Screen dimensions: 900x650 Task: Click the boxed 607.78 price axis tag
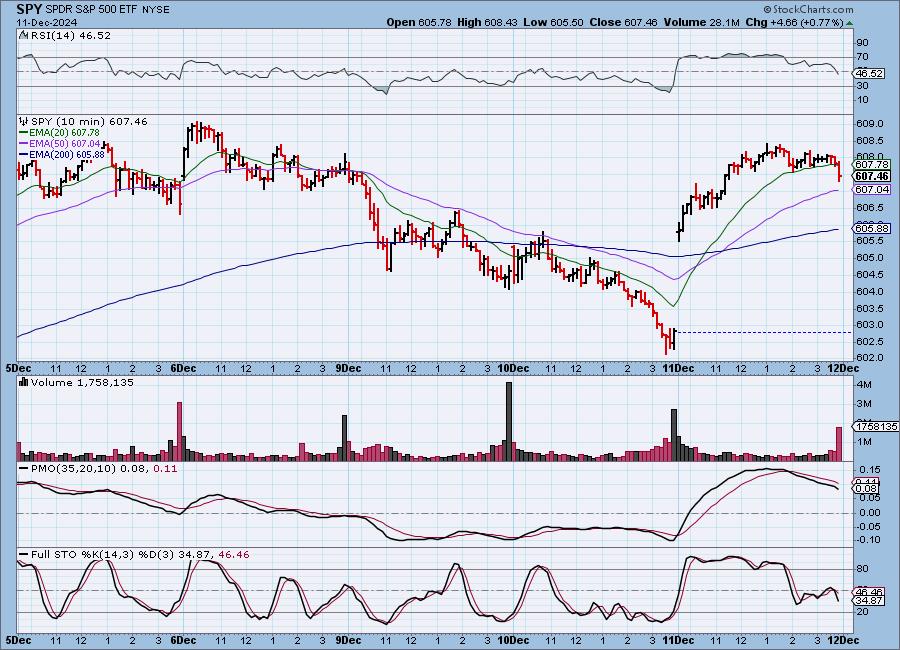pos(872,165)
